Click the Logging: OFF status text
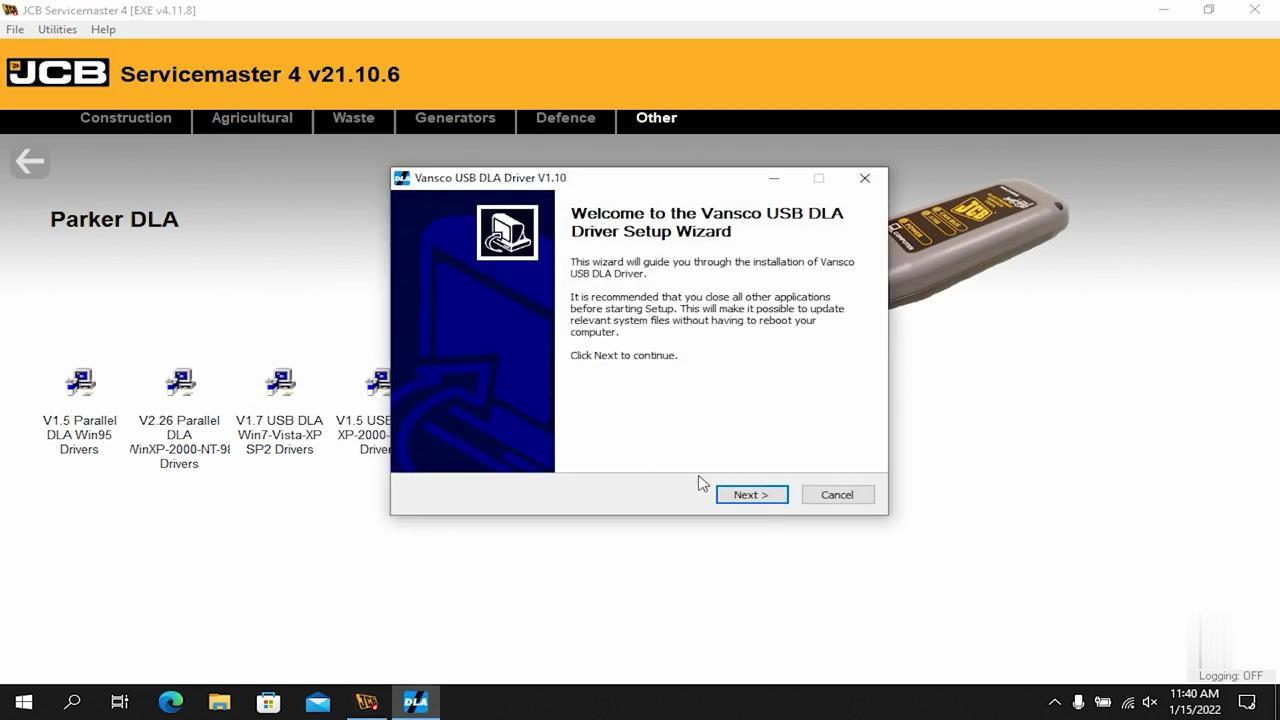This screenshot has height=720, width=1280. click(1231, 676)
